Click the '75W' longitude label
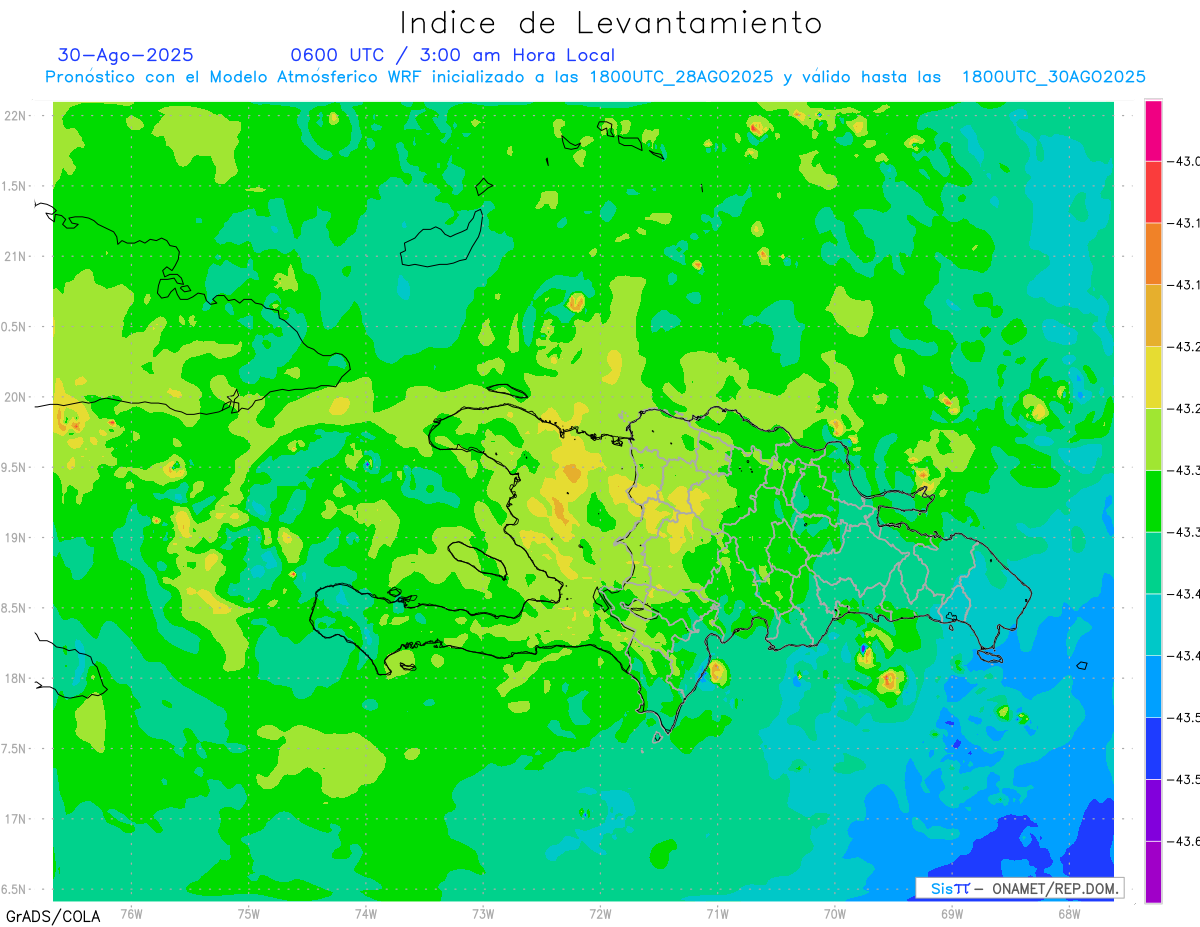The width and height of the screenshot is (1200, 927). point(249,913)
